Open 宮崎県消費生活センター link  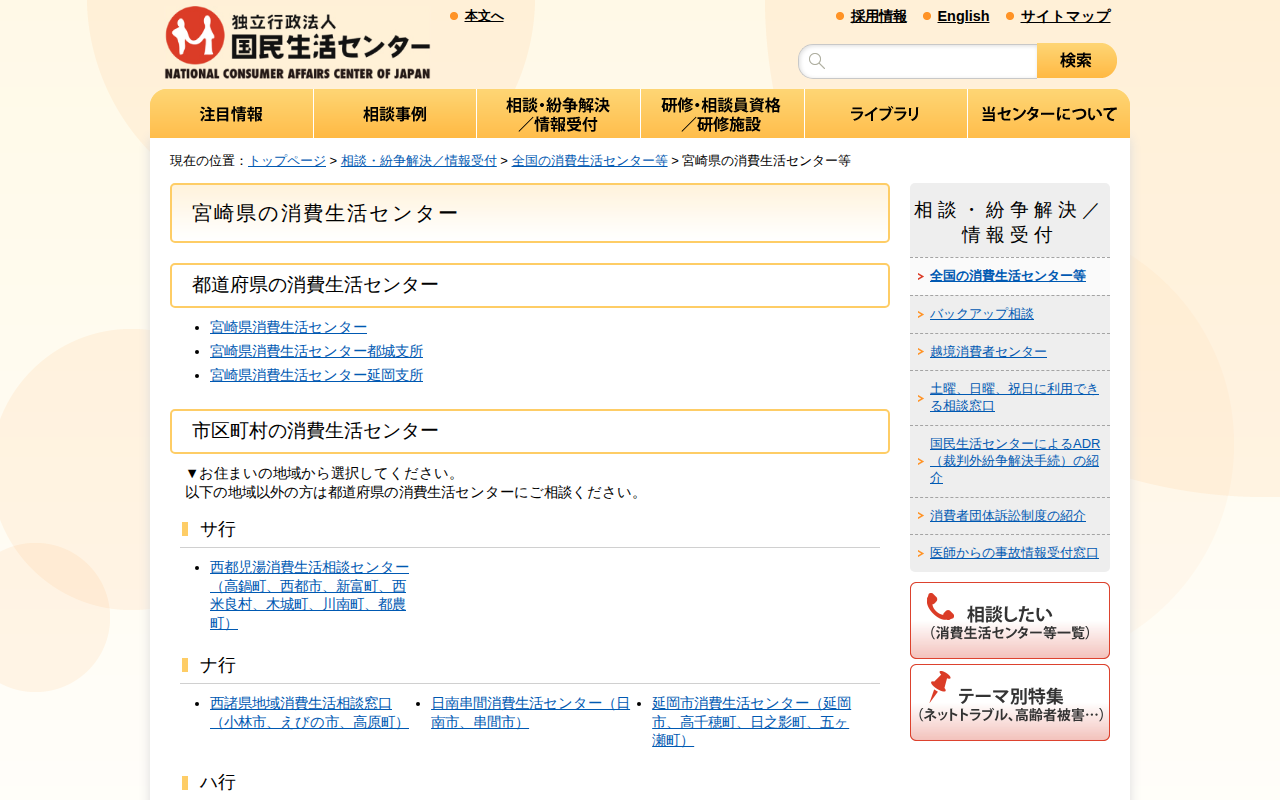tap(287, 327)
